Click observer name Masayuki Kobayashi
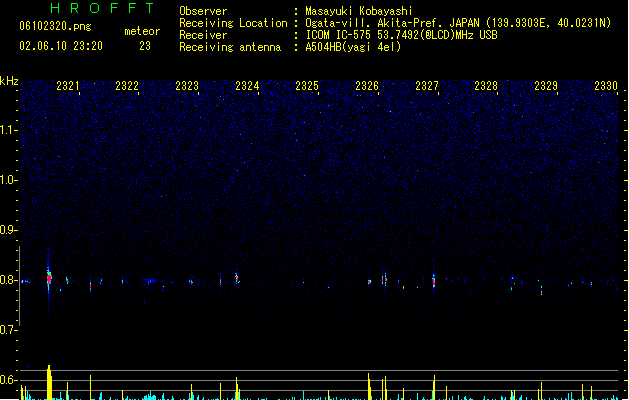 (x=359, y=11)
